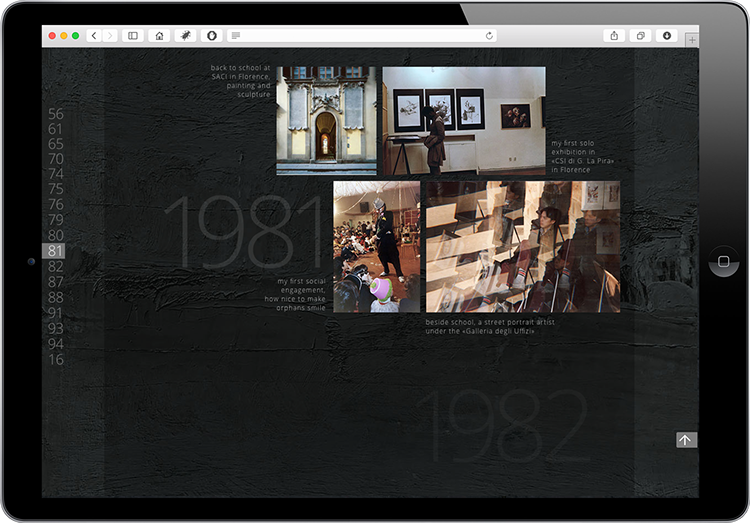Select year 79 in the timeline list
This screenshot has width=750, height=523.
tap(56, 220)
